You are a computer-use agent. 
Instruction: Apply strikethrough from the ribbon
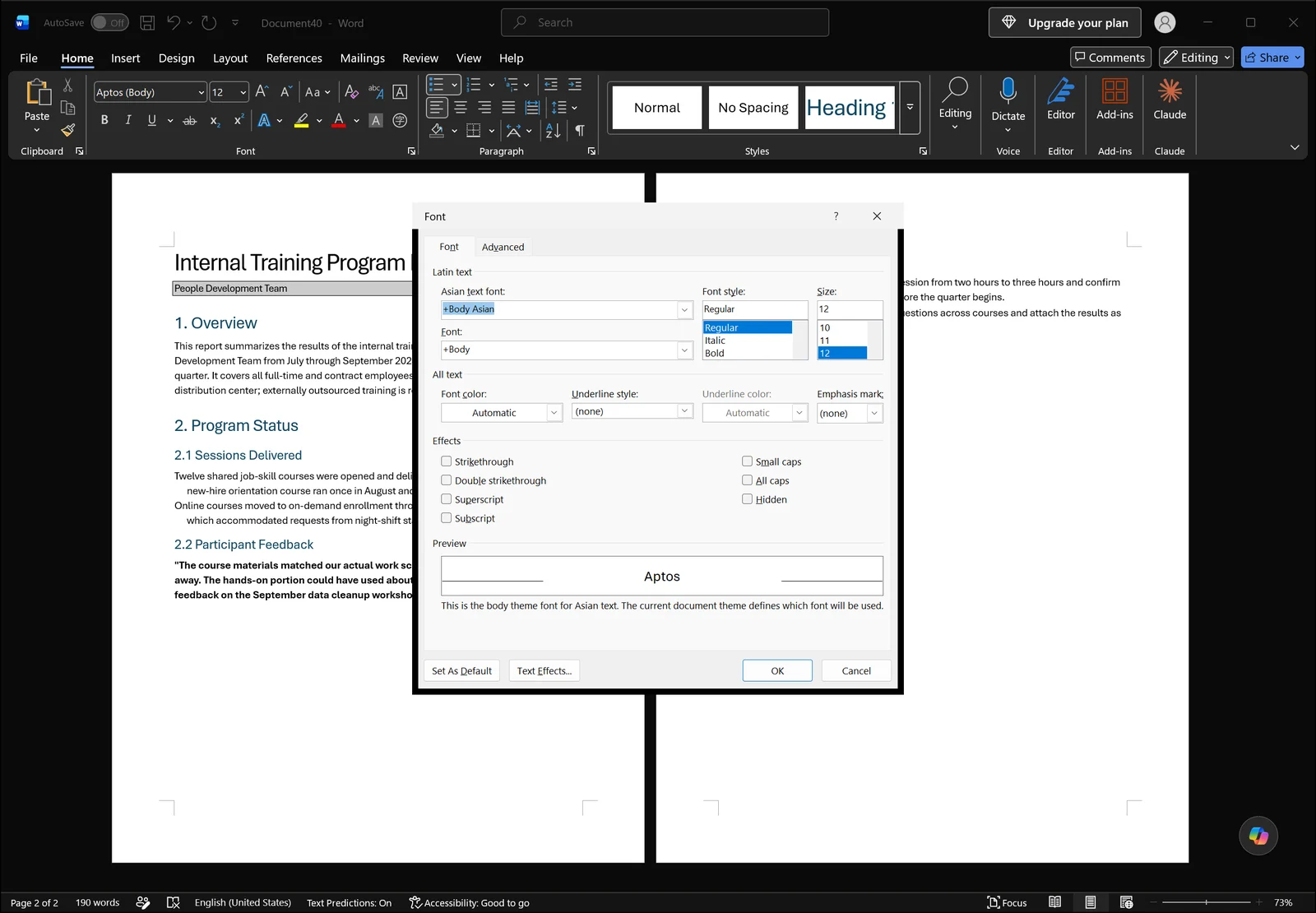click(189, 120)
